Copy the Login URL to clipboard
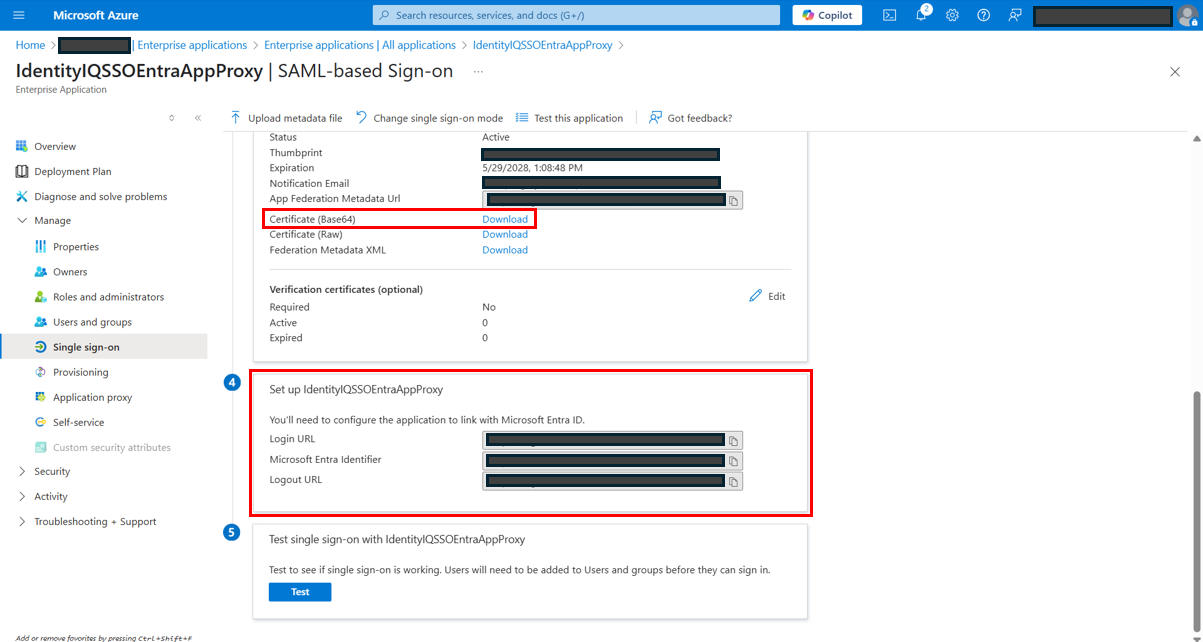 (733, 441)
